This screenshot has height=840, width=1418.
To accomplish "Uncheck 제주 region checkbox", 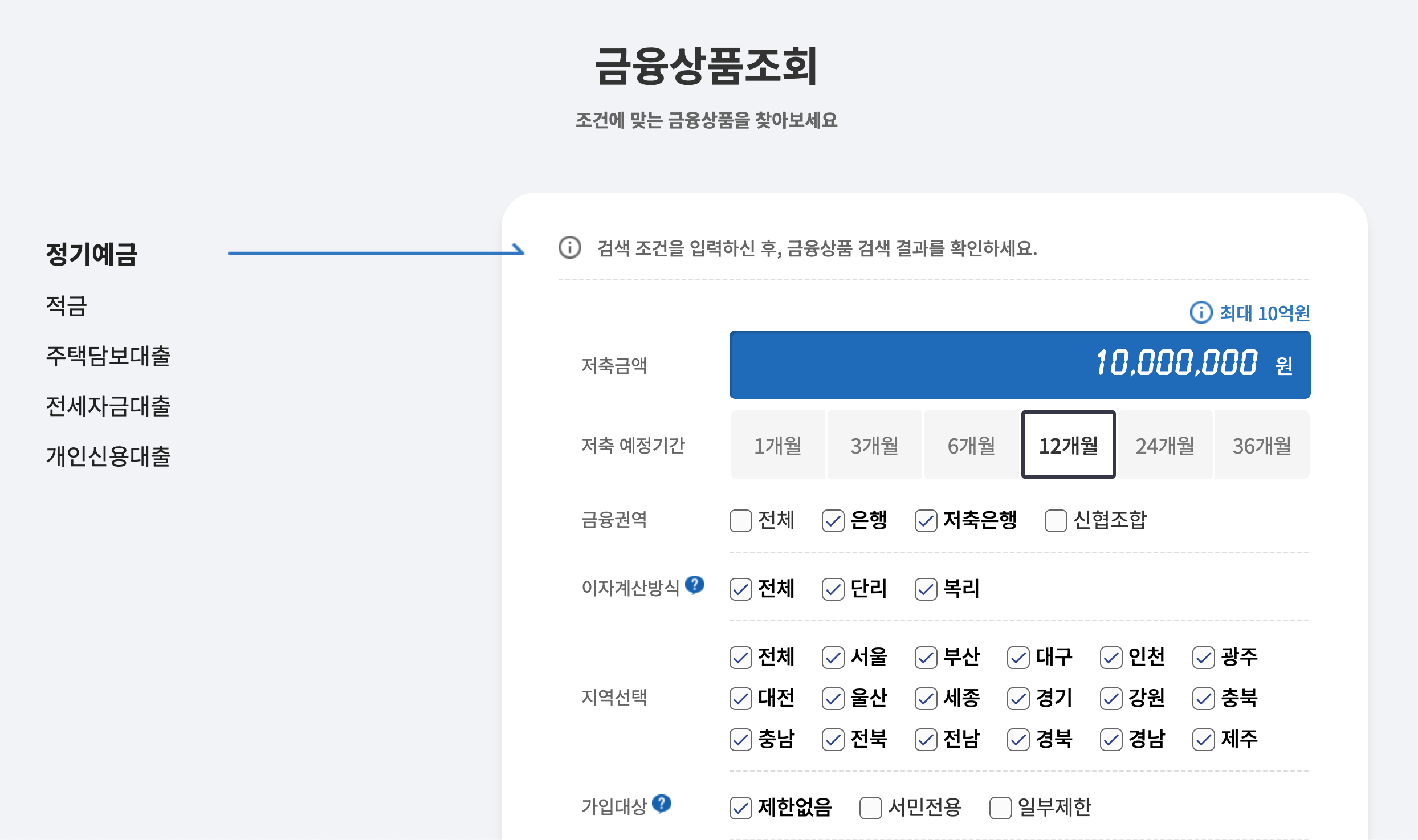I will pyautogui.click(x=1203, y=740).
